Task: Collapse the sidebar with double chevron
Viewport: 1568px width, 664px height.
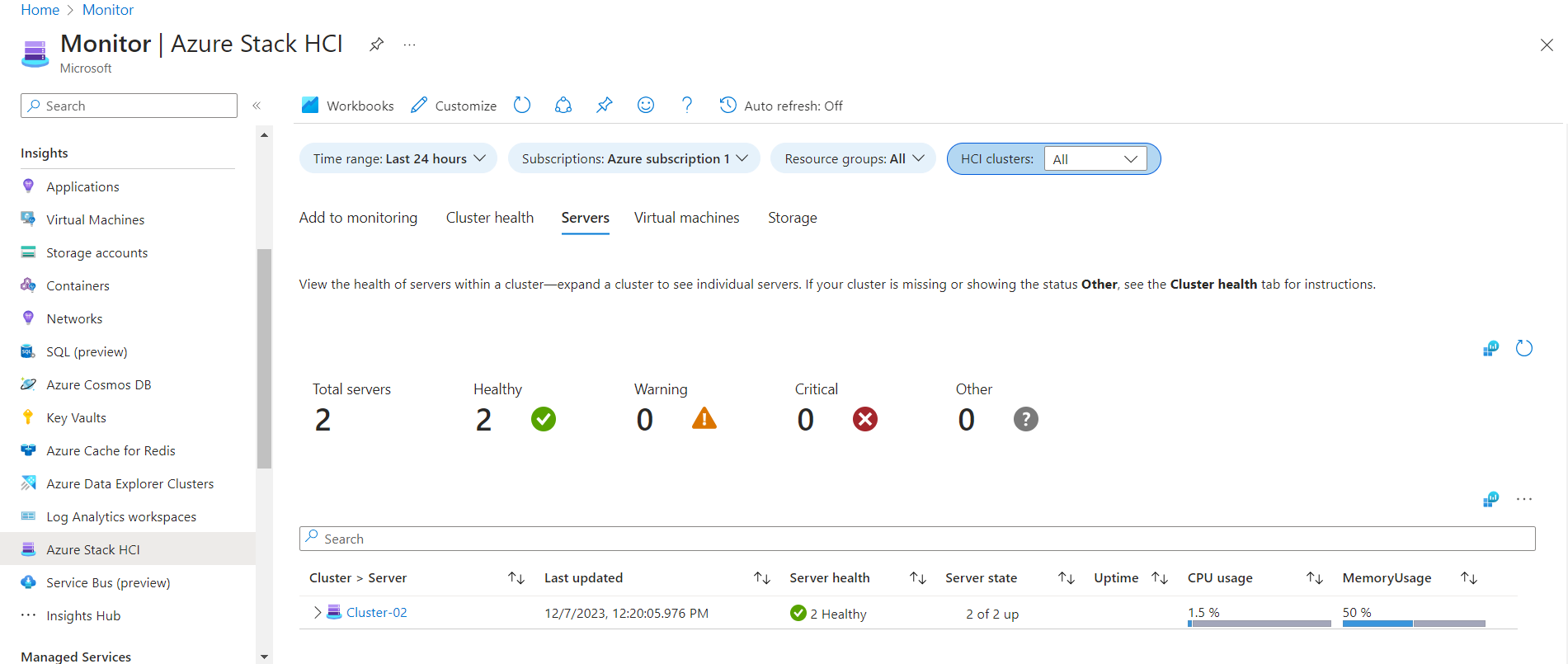Action: point(257,106)
